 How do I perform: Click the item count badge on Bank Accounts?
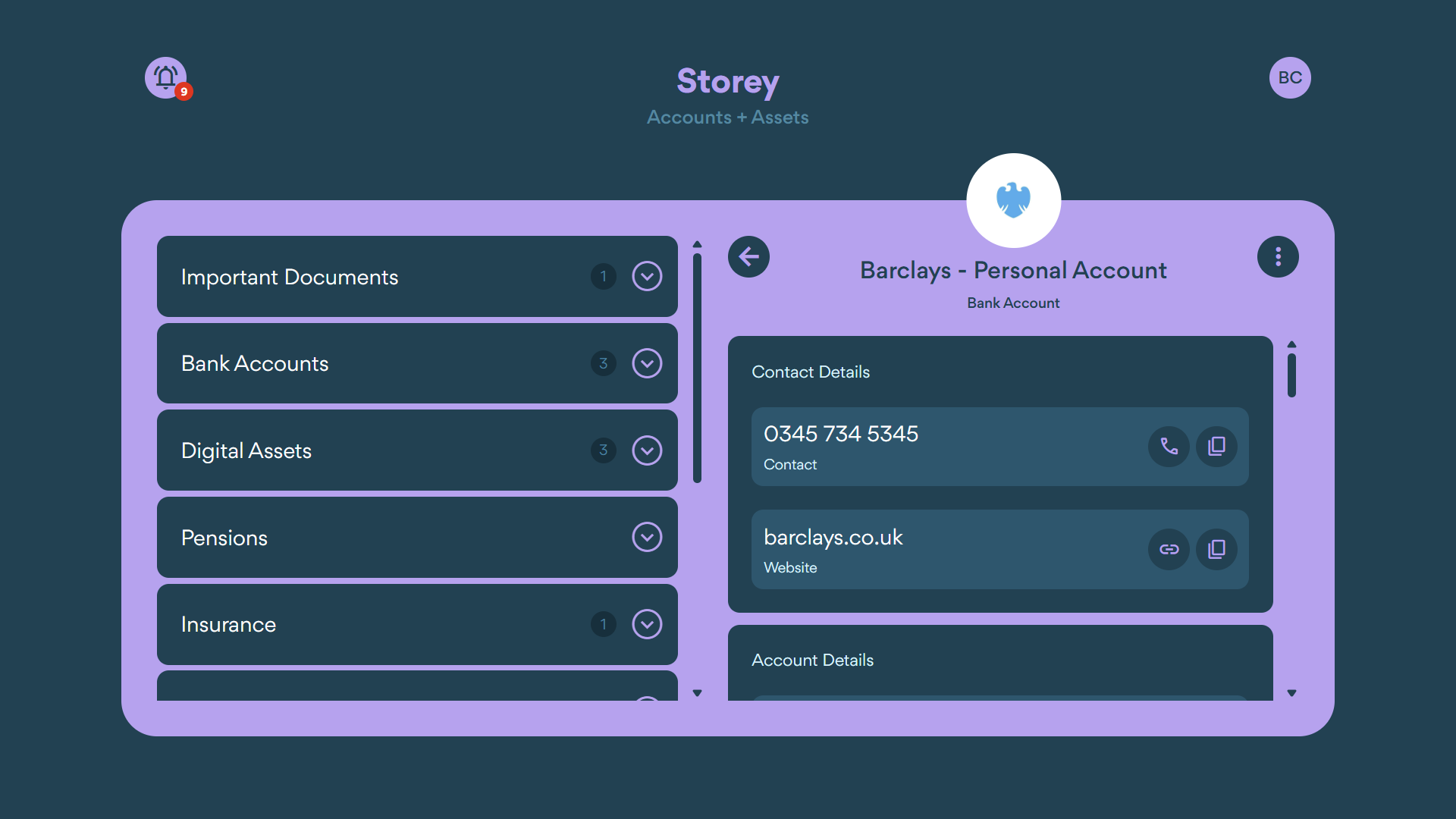(x=603, y=363)
